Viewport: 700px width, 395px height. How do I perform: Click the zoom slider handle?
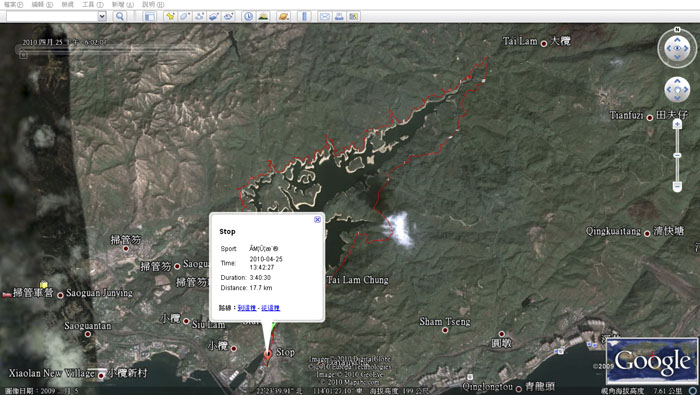click(x=677, y=155)
